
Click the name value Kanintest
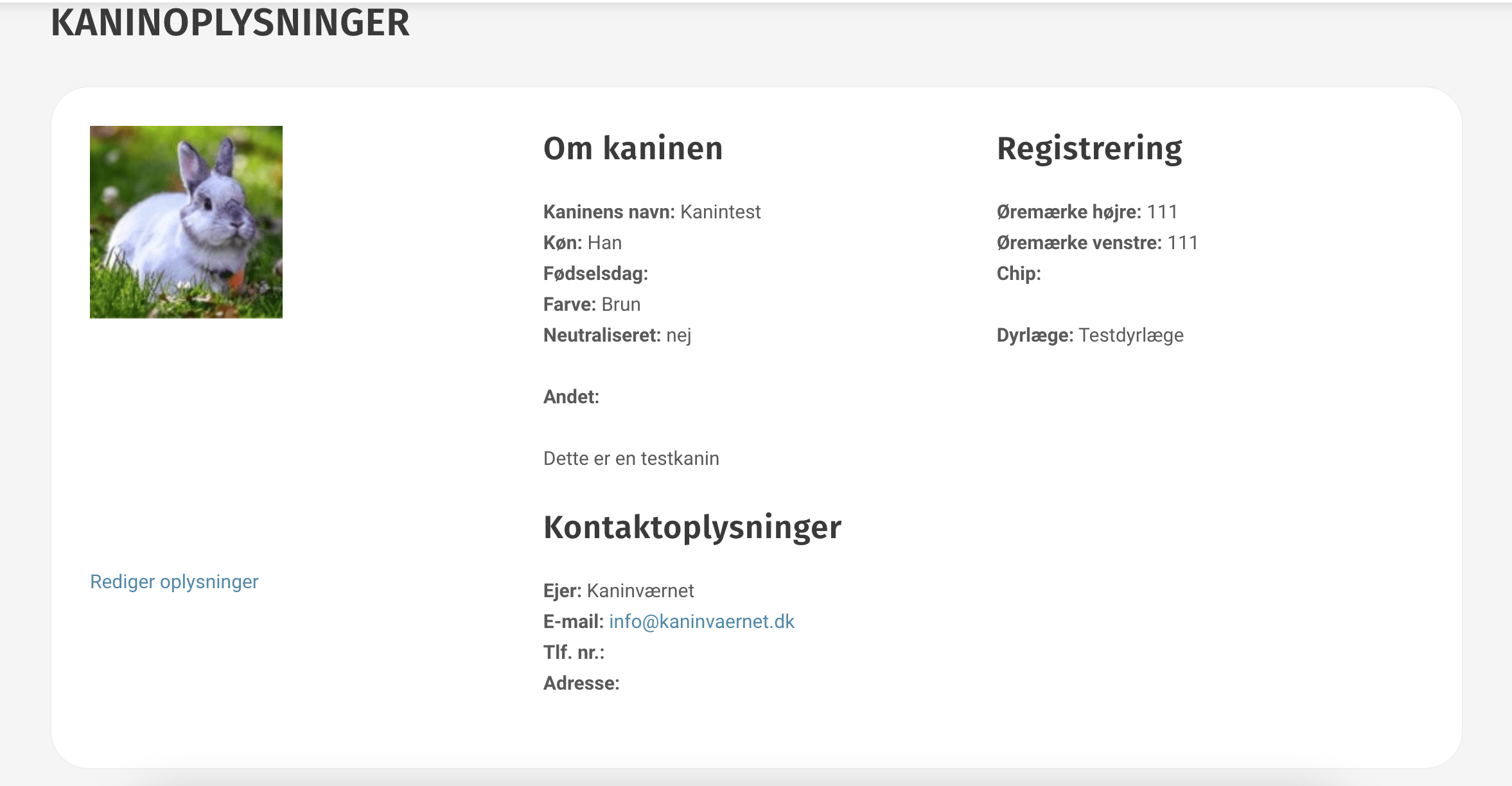720,212
